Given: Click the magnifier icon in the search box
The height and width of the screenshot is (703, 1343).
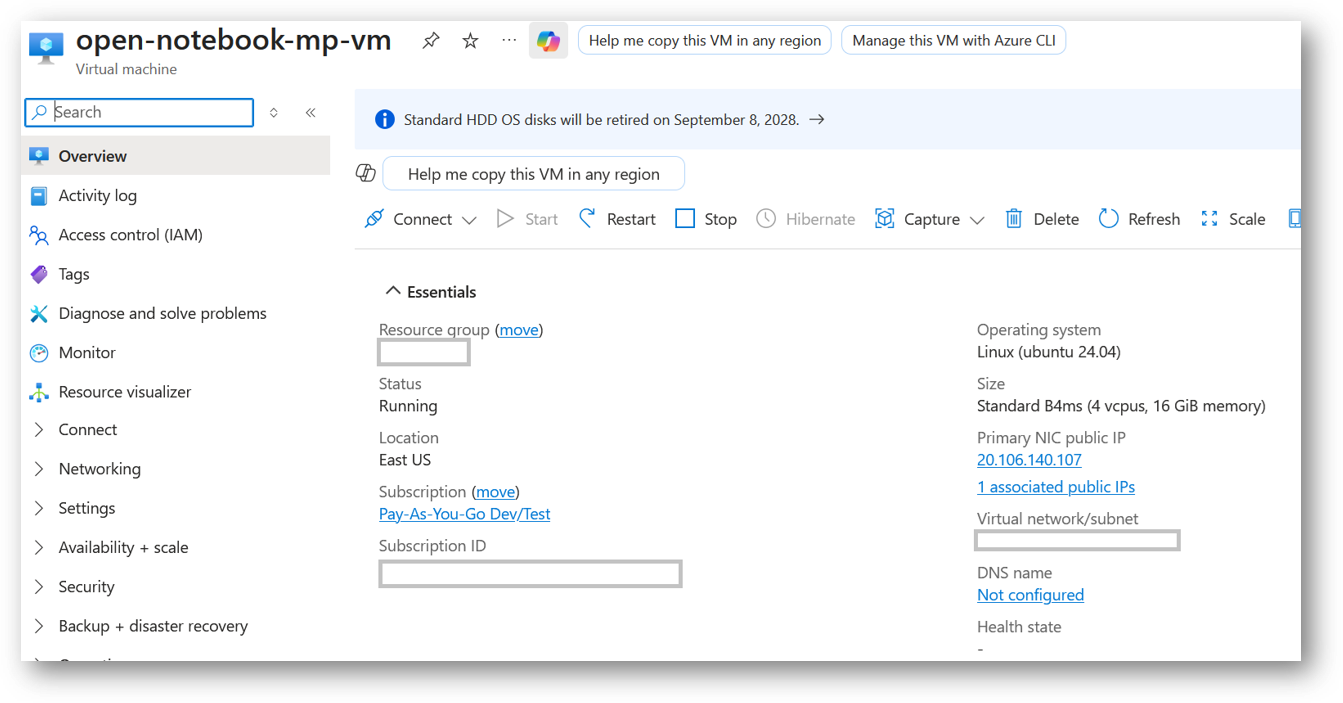Looking at the screenshot, I should [40, 112].
